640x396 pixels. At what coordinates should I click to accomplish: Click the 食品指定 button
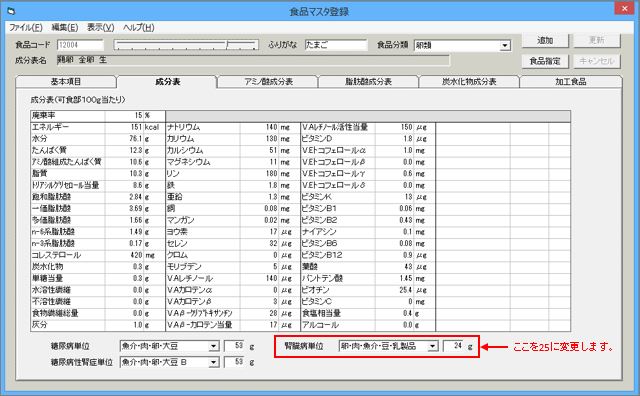tap(544, 61)
